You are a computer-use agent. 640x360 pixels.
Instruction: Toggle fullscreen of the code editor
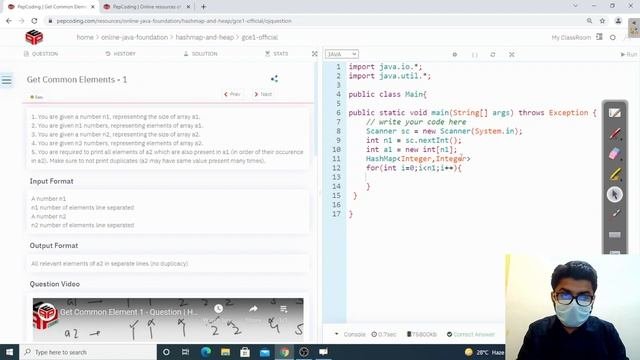[x=511, y=54]
